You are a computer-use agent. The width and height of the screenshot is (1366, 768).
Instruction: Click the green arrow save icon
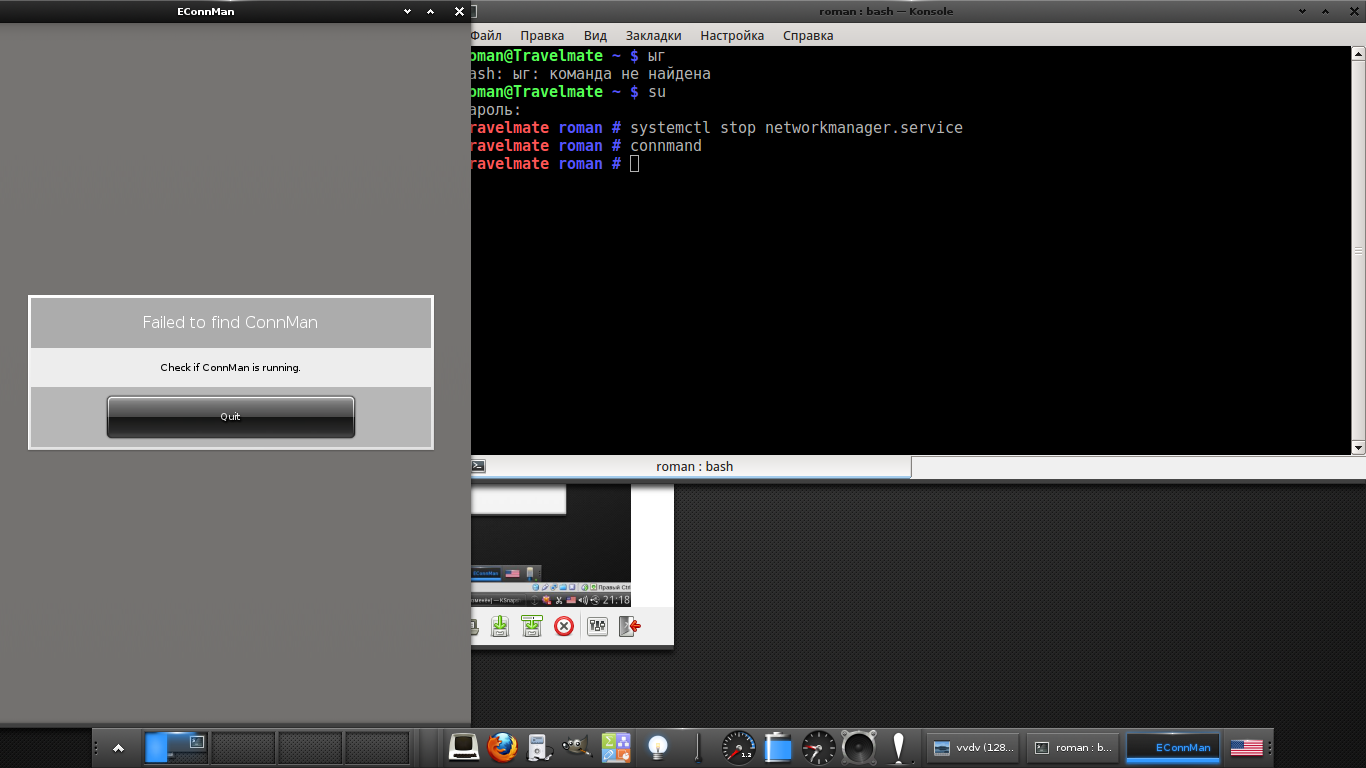click(500, 626)
